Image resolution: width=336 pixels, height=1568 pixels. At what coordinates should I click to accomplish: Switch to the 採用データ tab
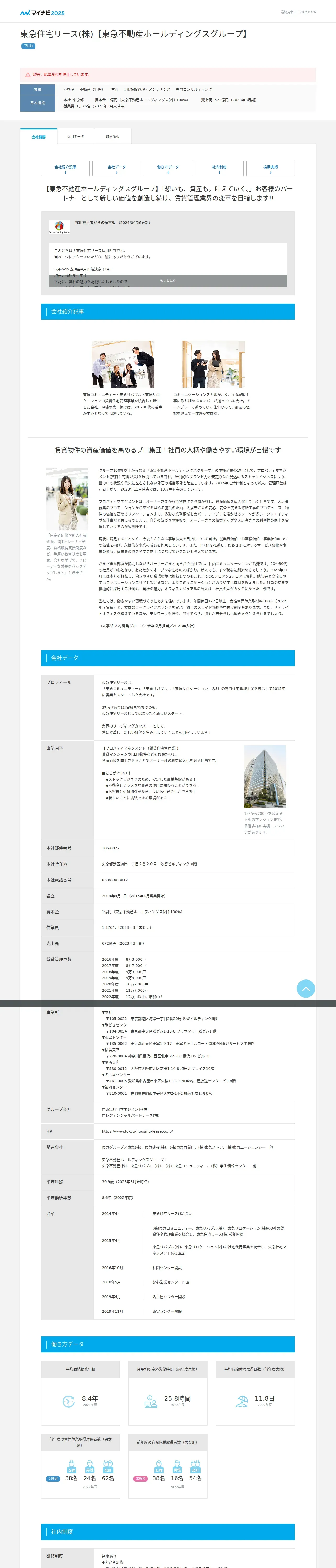pyautogui.click(x=76, y=137)
